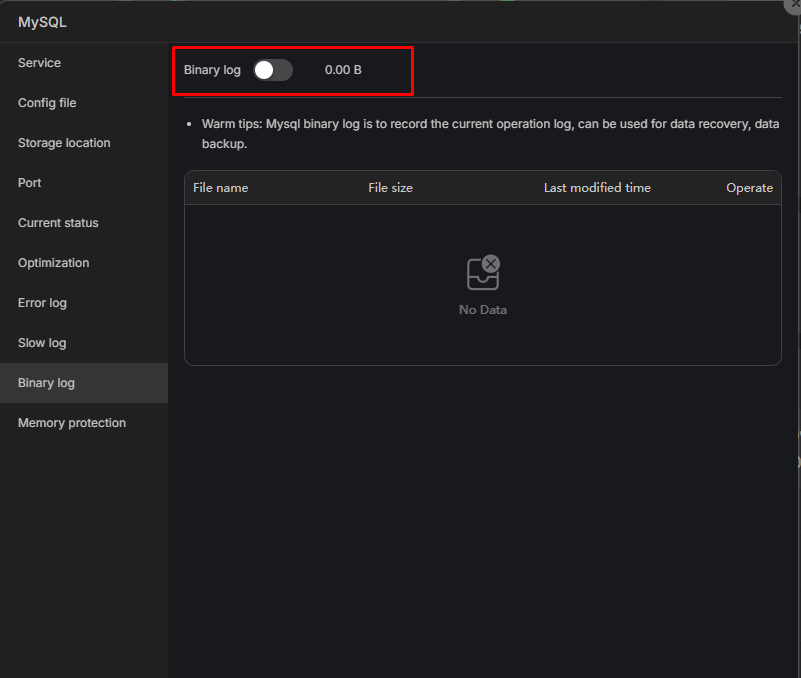Click the Operate column header
The height and width of the screenshot is (678, 801).
pos(749,188)
